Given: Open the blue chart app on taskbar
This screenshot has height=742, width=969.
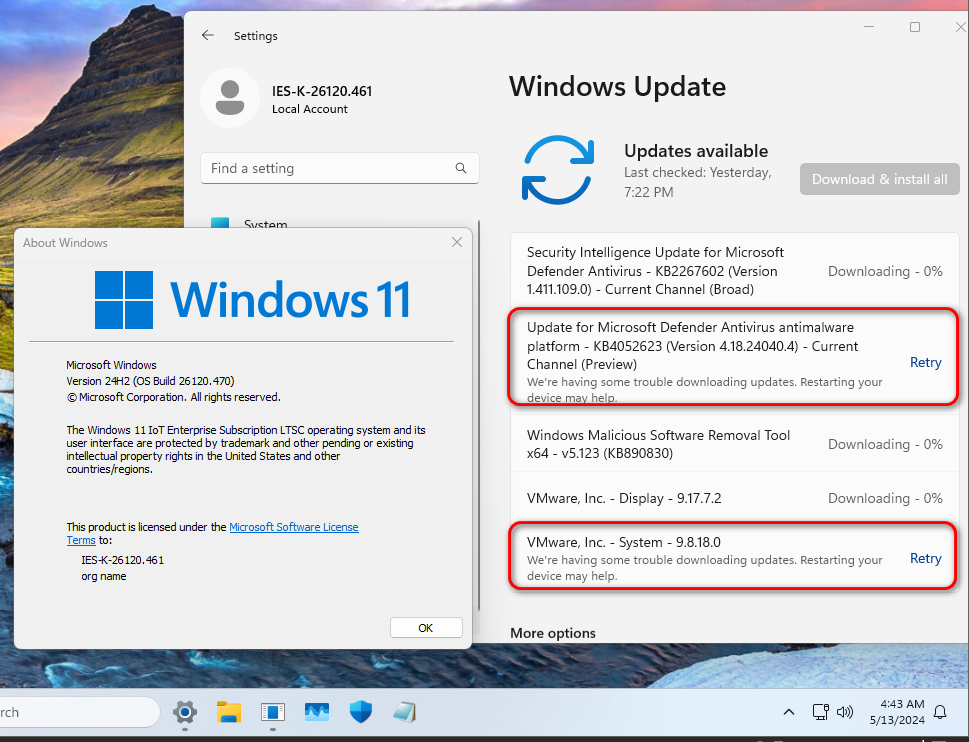Looking at the screenshot, I should 317,712.
